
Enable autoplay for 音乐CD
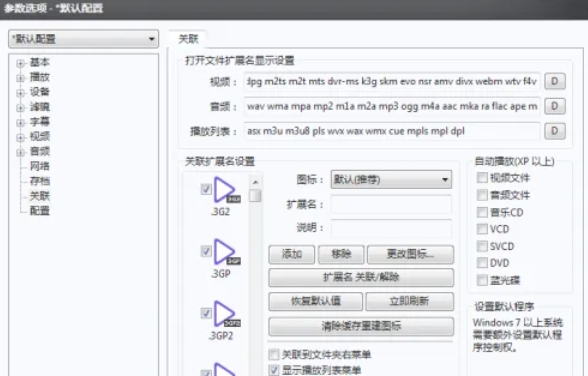click(482, 212)
